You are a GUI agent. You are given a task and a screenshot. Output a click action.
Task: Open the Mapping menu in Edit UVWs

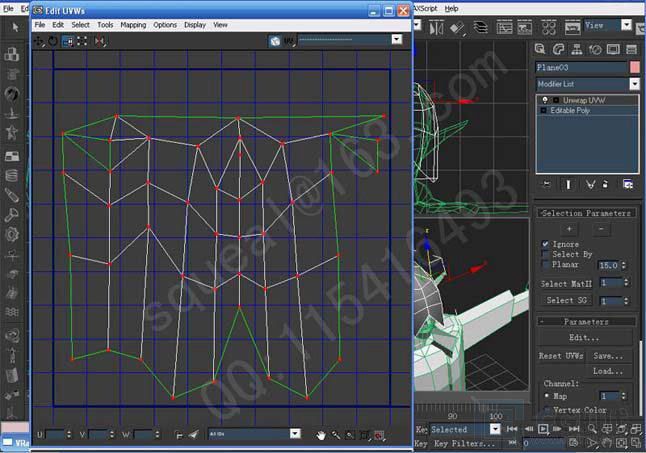[133, 25]
